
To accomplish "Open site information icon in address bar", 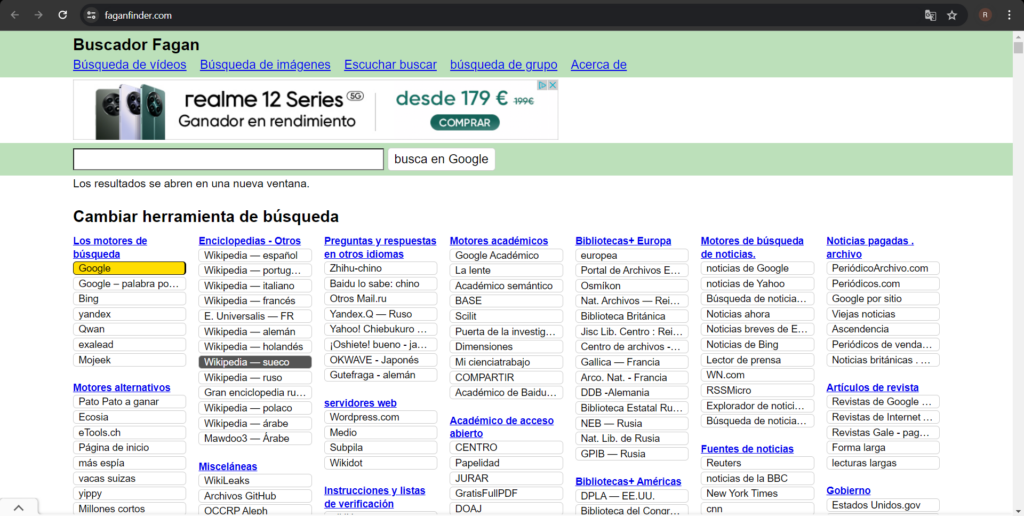I will (x=91, y=15).
